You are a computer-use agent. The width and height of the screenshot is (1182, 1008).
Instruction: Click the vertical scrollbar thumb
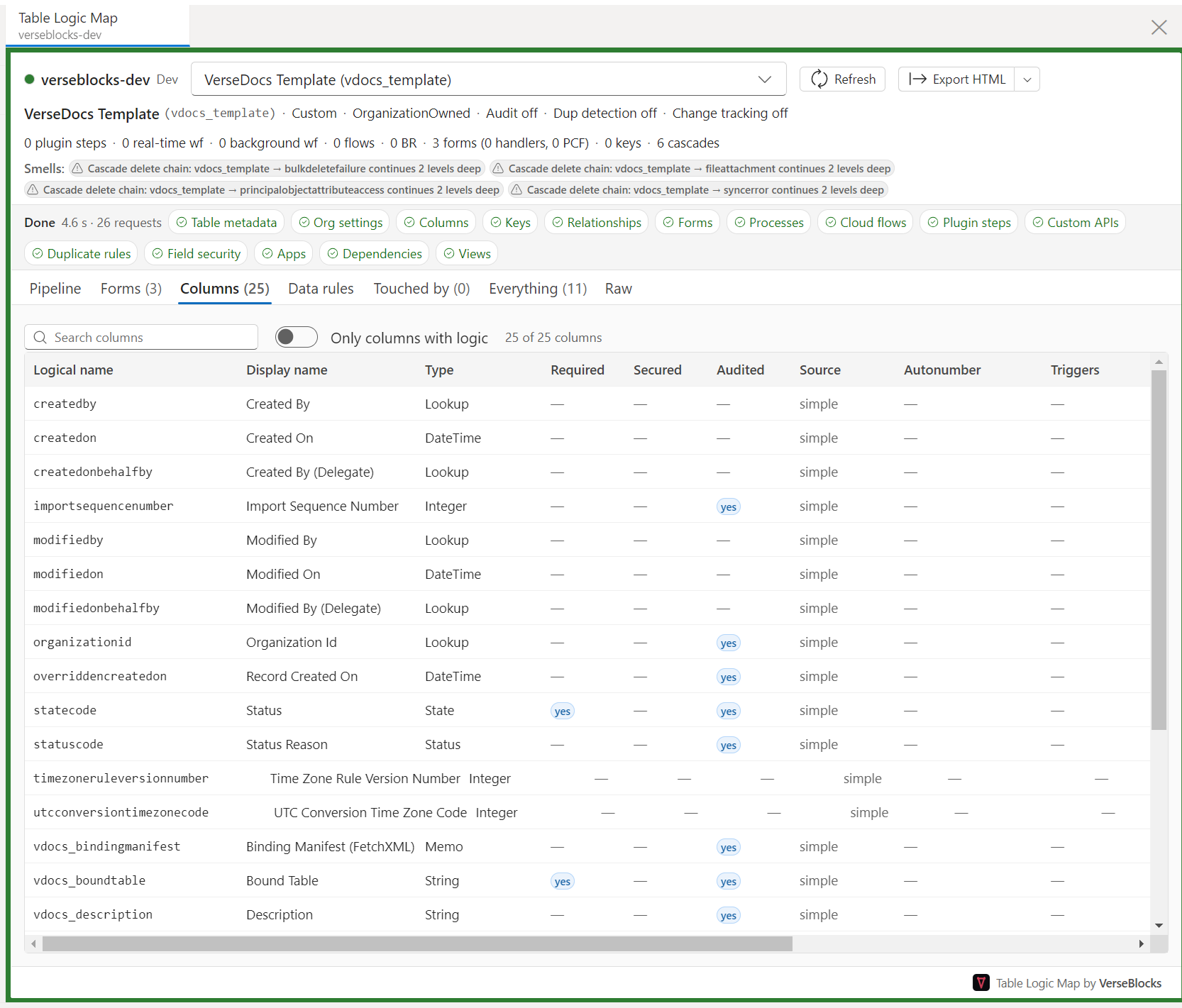1159,550
